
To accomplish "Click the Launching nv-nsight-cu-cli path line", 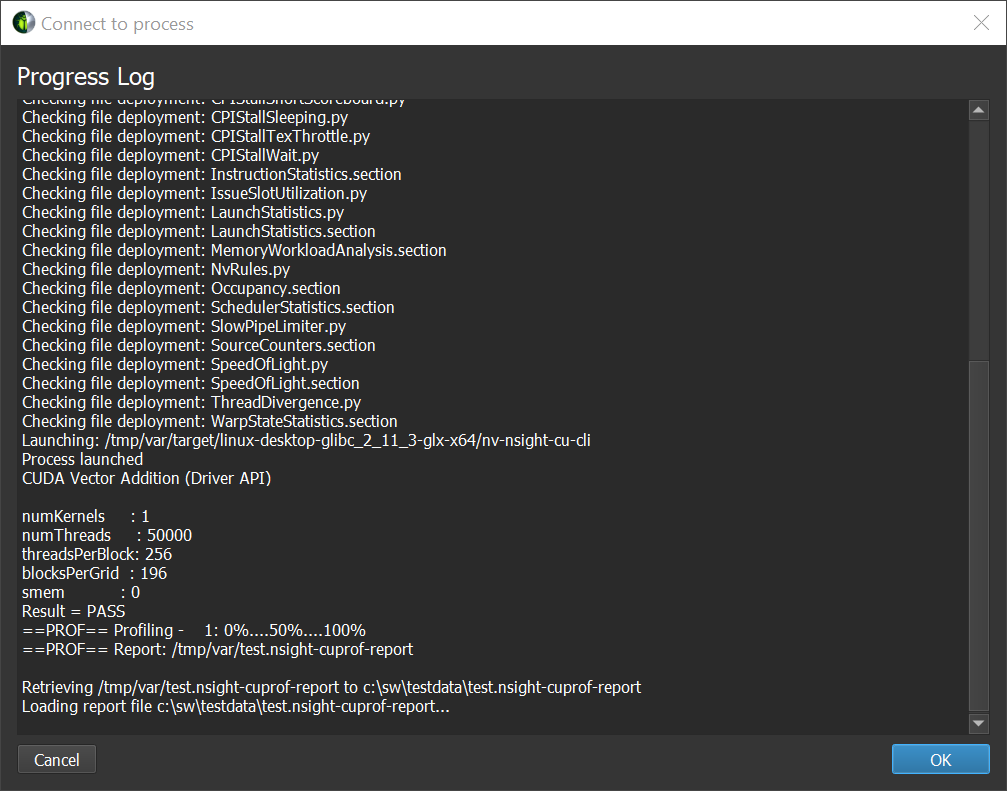I will 306,440.
